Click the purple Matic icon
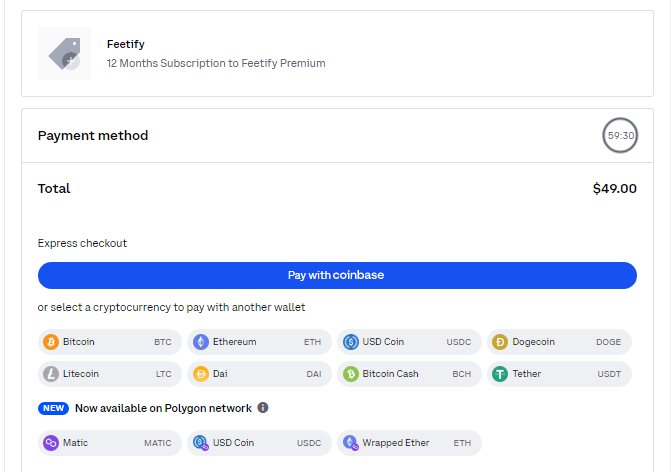Viewport: 671px width, 472px height. [51, 443]
